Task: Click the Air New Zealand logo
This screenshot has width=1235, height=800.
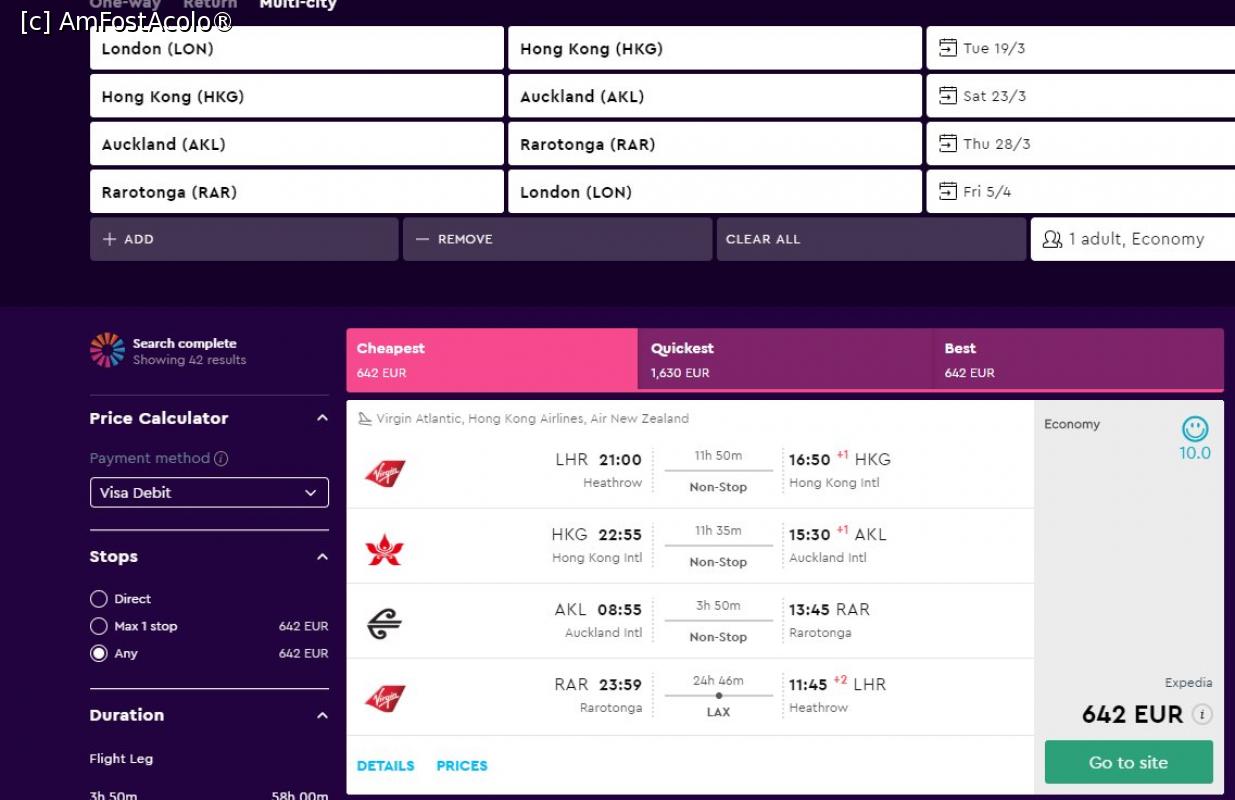Action: pyautogui.click(x=384, y=623)
